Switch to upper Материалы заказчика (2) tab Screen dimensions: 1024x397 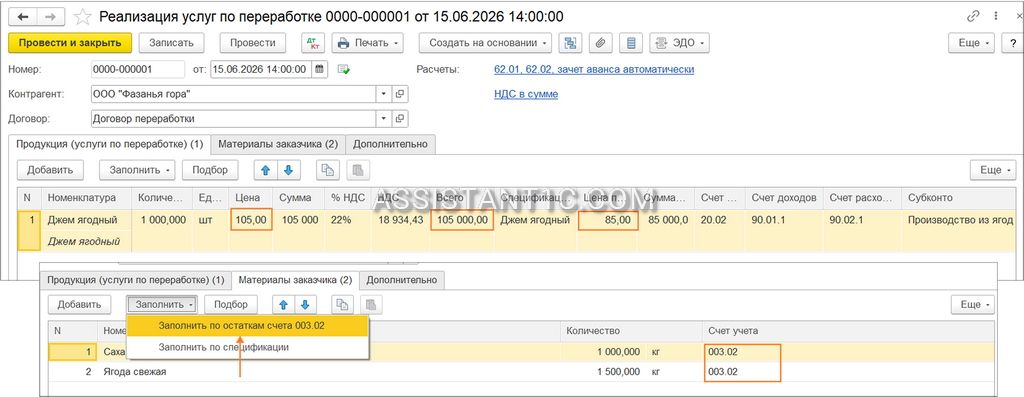278,144
